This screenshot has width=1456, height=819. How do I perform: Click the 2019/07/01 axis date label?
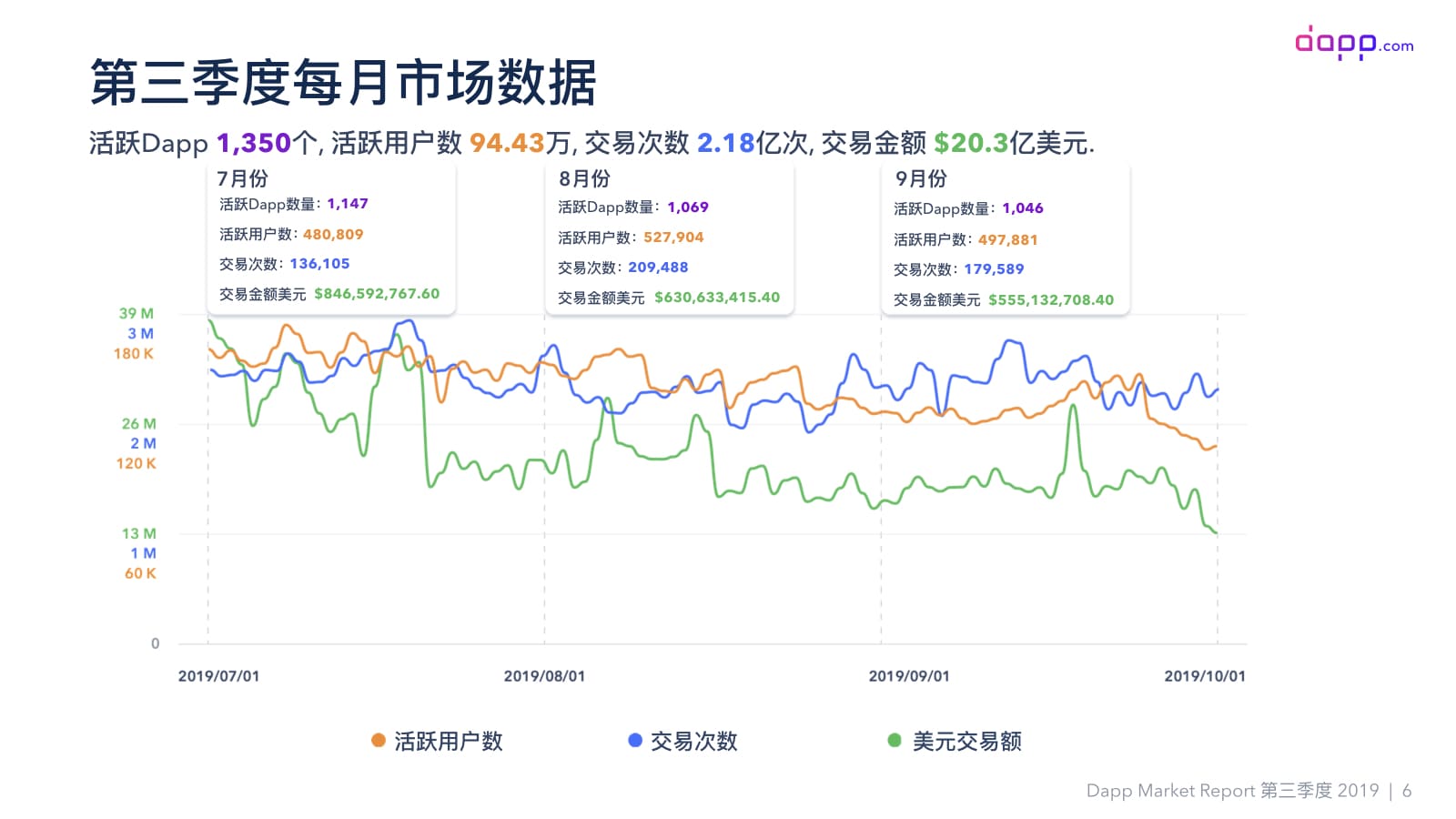218,676
